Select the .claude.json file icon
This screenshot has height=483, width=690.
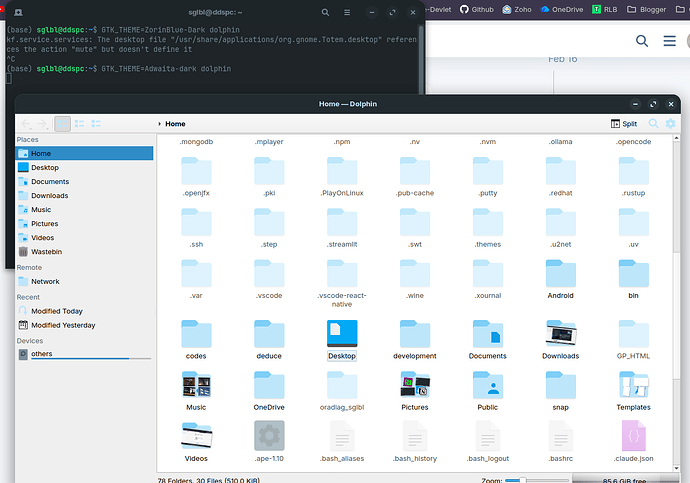coord(633,436)
